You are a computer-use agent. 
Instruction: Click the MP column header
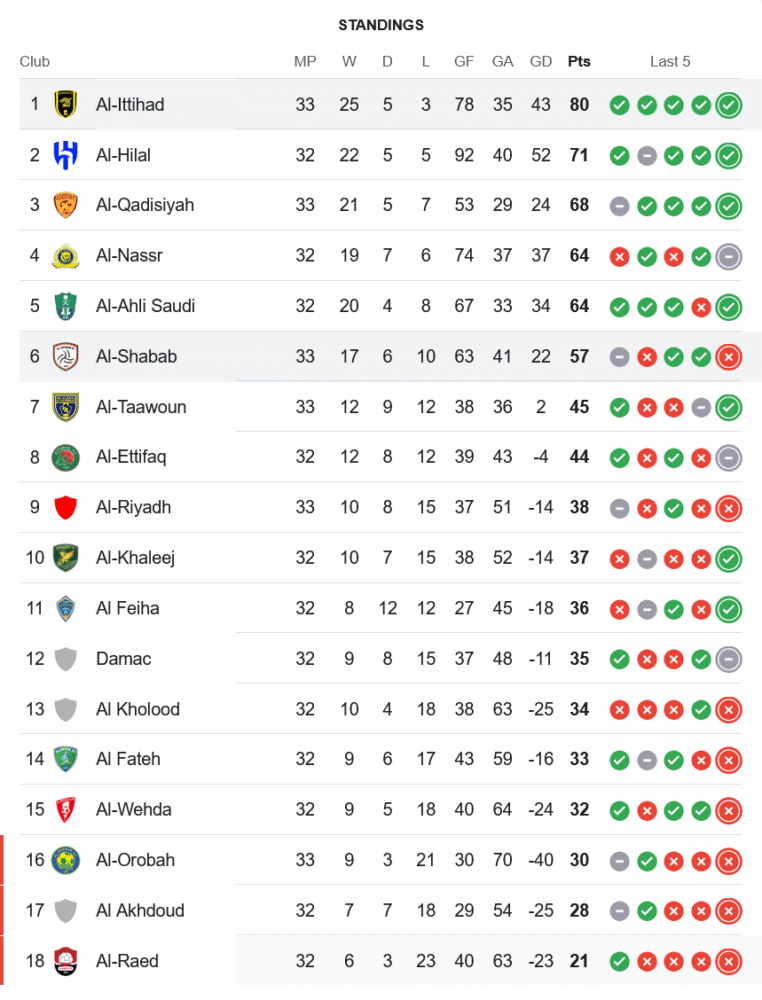[x=305, y=61]
